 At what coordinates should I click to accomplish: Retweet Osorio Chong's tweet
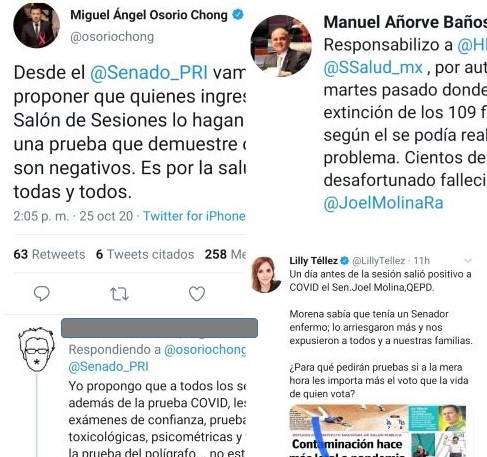click(119, 294)
